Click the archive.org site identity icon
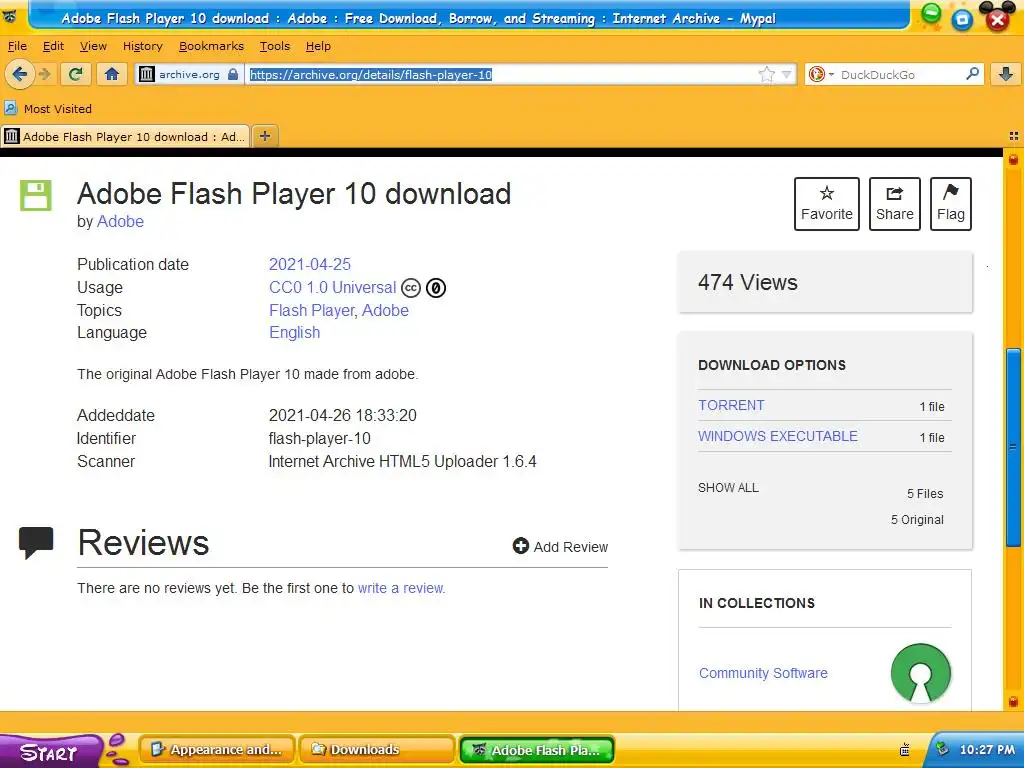The image size is (1024, 768). (147, 74)
